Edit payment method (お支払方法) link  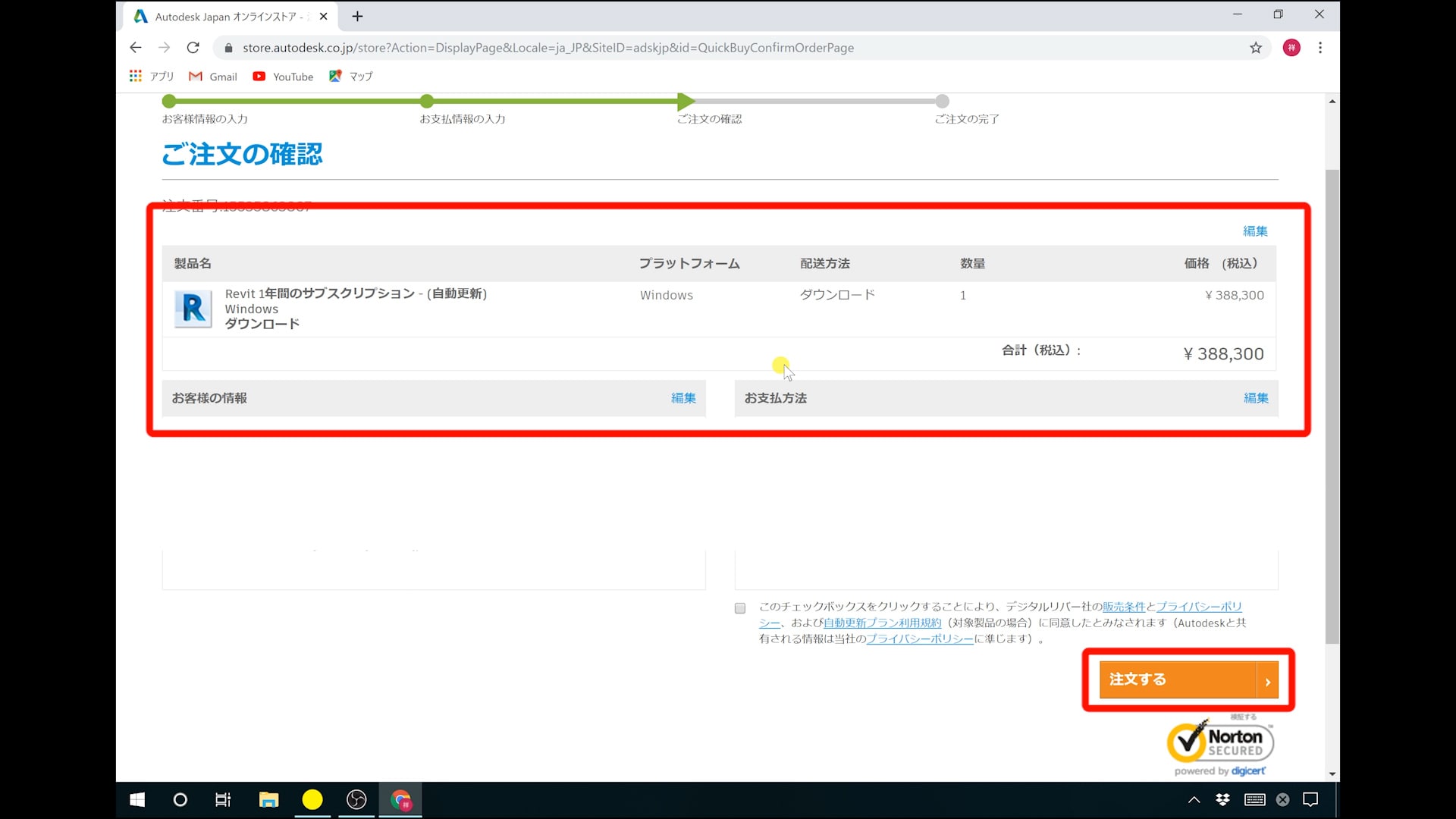(x=1255, y=398)
